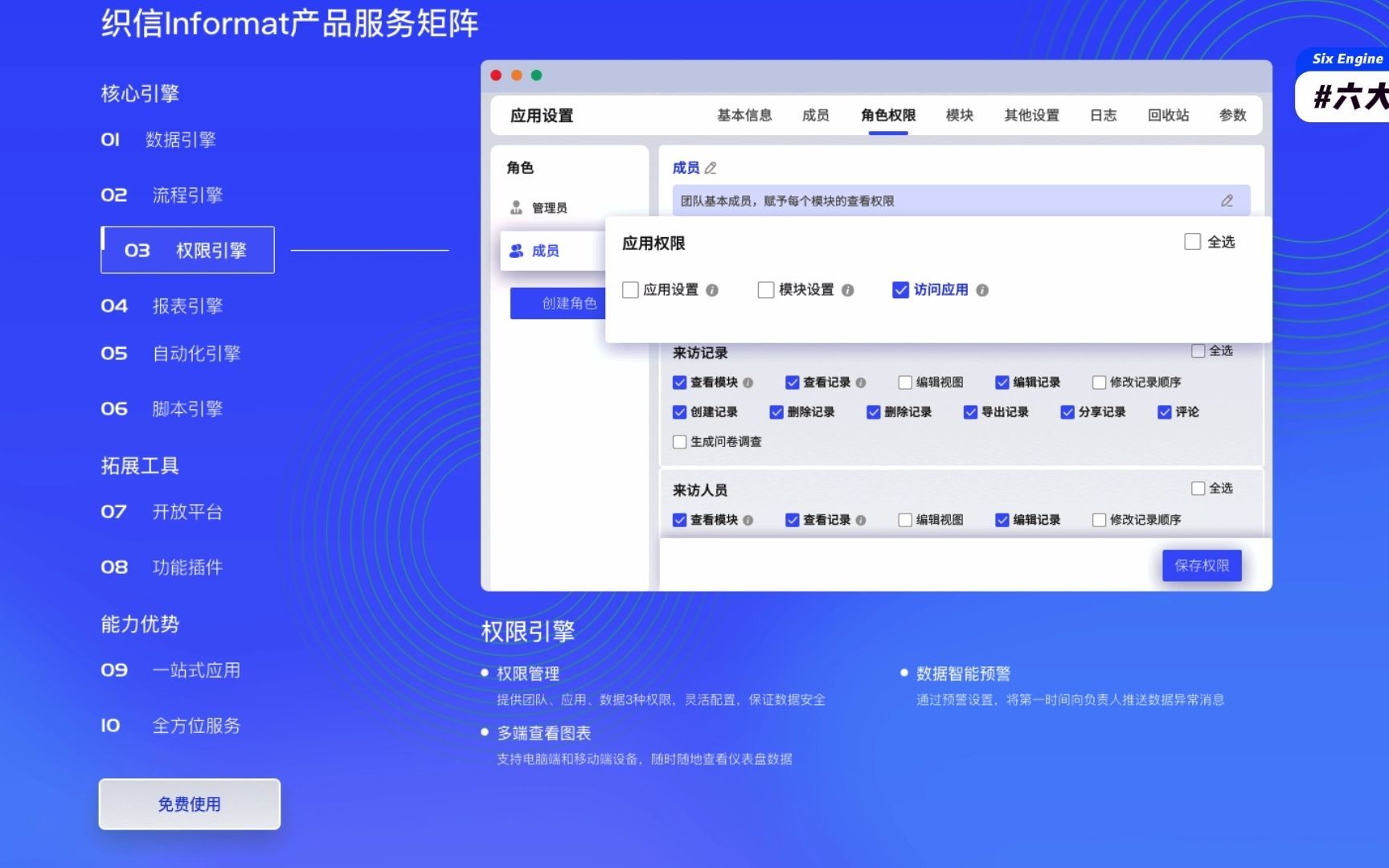The width and height of the screenshot is (1389, 868).
Task: Open the 回收站 tab
Action: pos(1168,116)
